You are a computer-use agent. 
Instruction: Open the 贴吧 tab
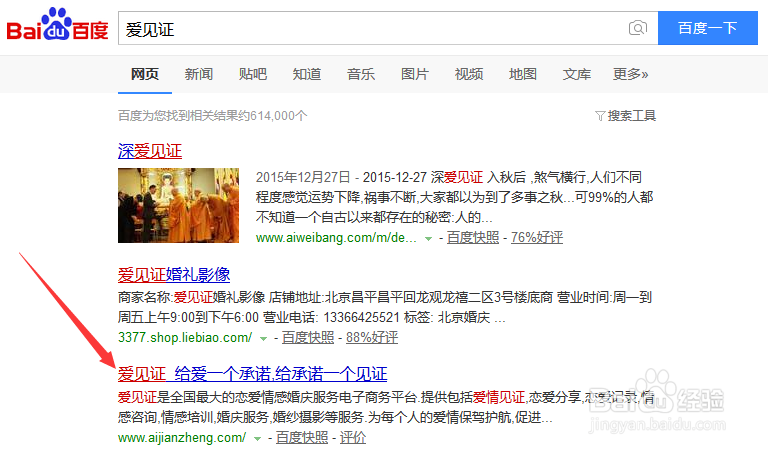coord(253,74)
